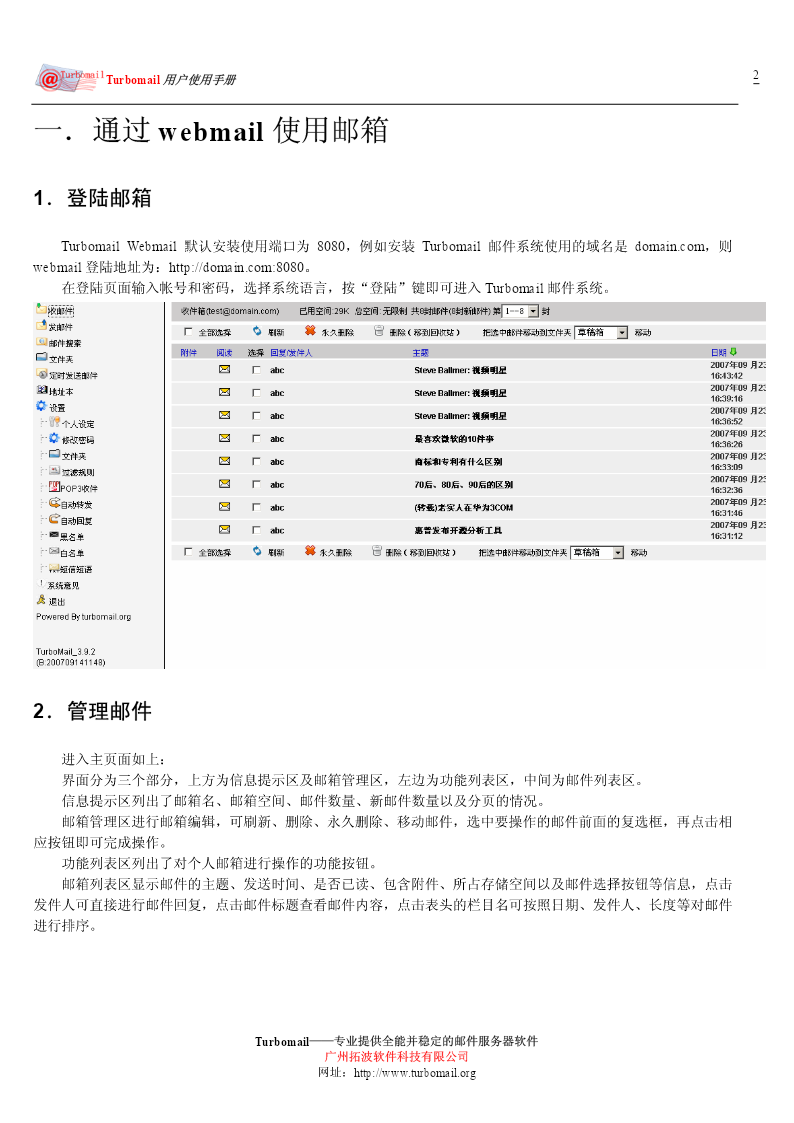This screenshot has height=1123, width=794.
Task: Open the message 70后、80后、90后的区别
Action: coord(463,485)
